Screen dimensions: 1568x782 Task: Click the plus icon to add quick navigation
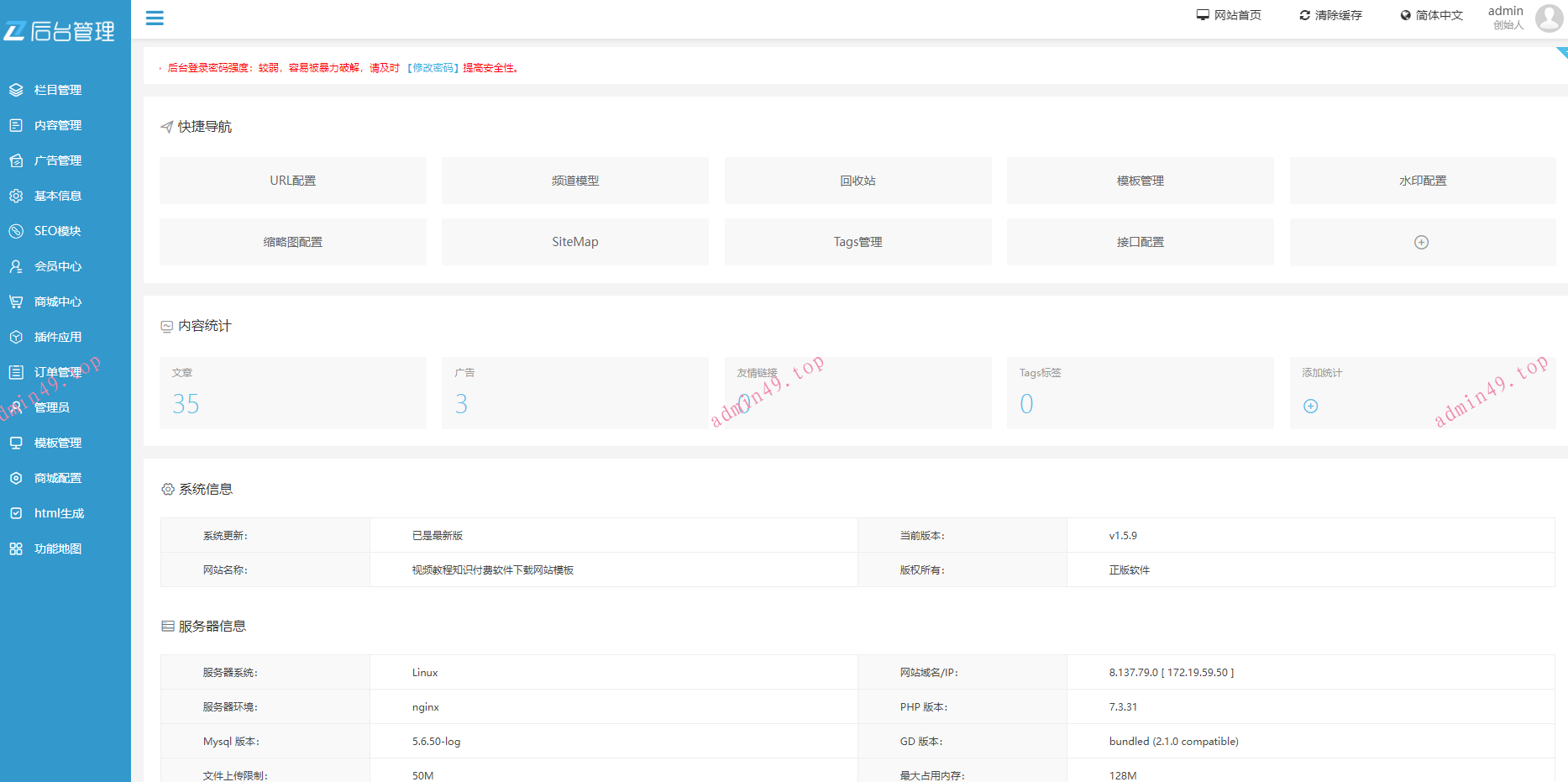[x=1421, y=242]
